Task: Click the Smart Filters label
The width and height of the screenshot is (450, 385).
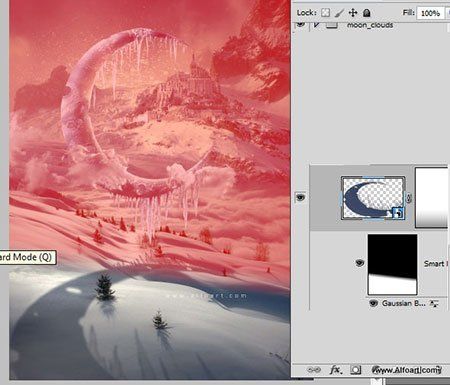Action: coord(436,264)
